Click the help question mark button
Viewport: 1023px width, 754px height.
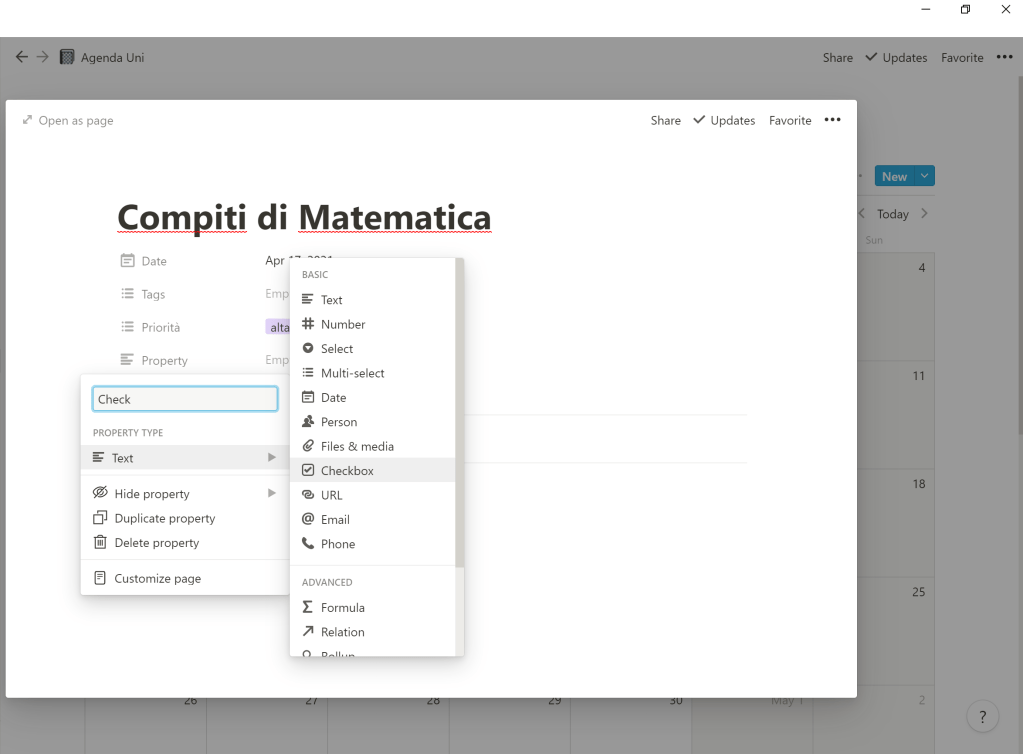pyautogui.click(x=983, y=716)
